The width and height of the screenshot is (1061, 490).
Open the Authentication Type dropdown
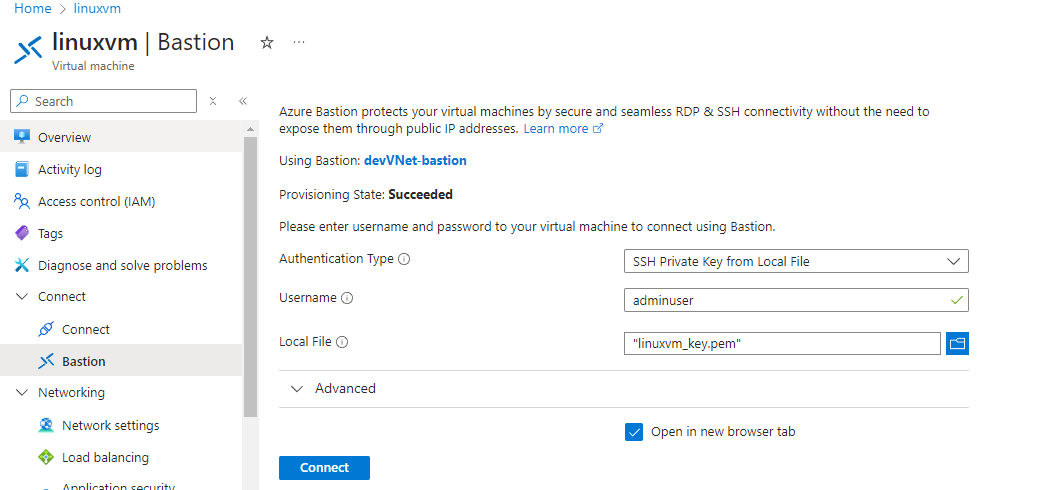[796, 261]
